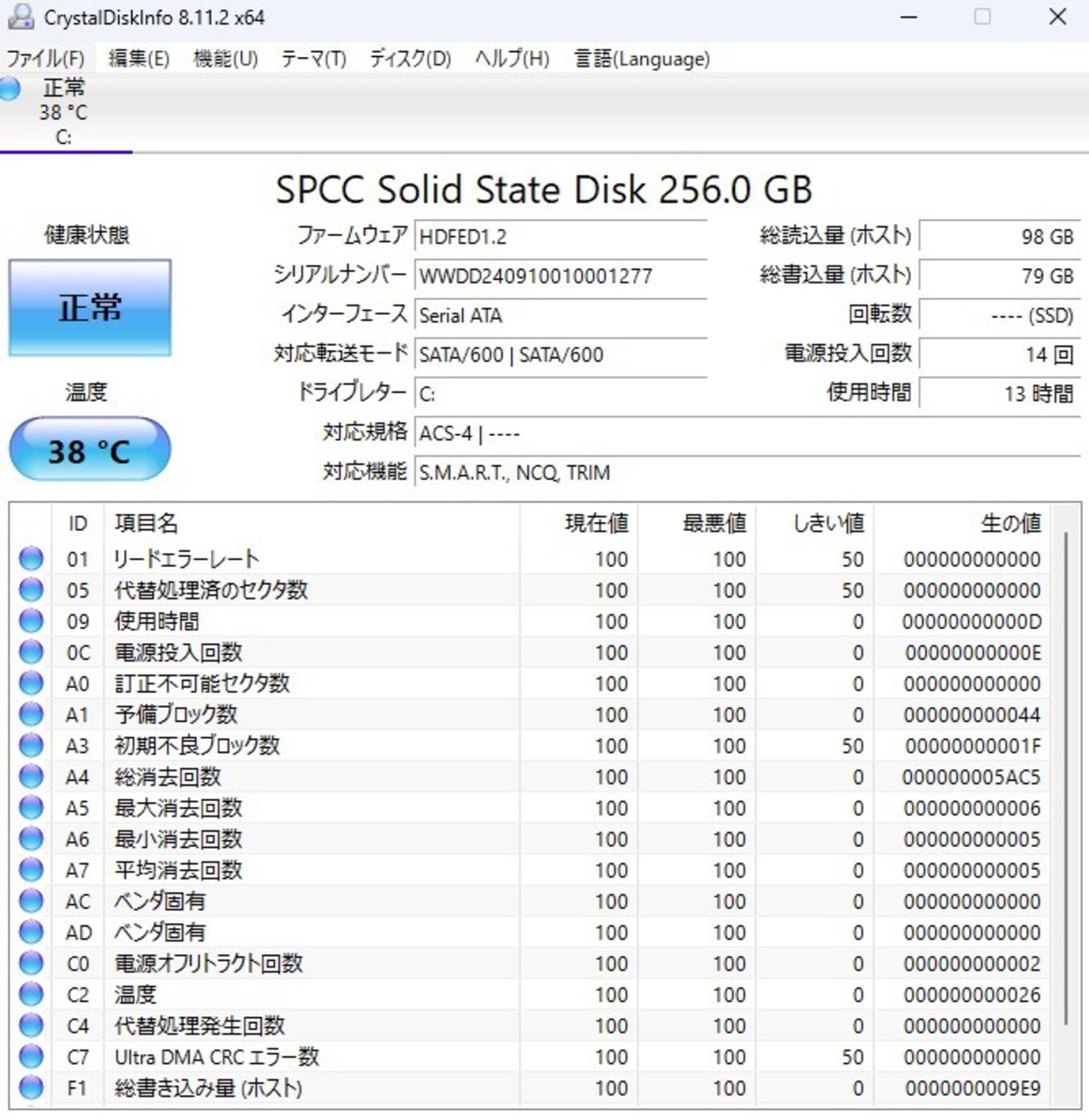The image size is (1089, 1120).
Task: Open the 言語(Language) menu
Action: point(641,59)
